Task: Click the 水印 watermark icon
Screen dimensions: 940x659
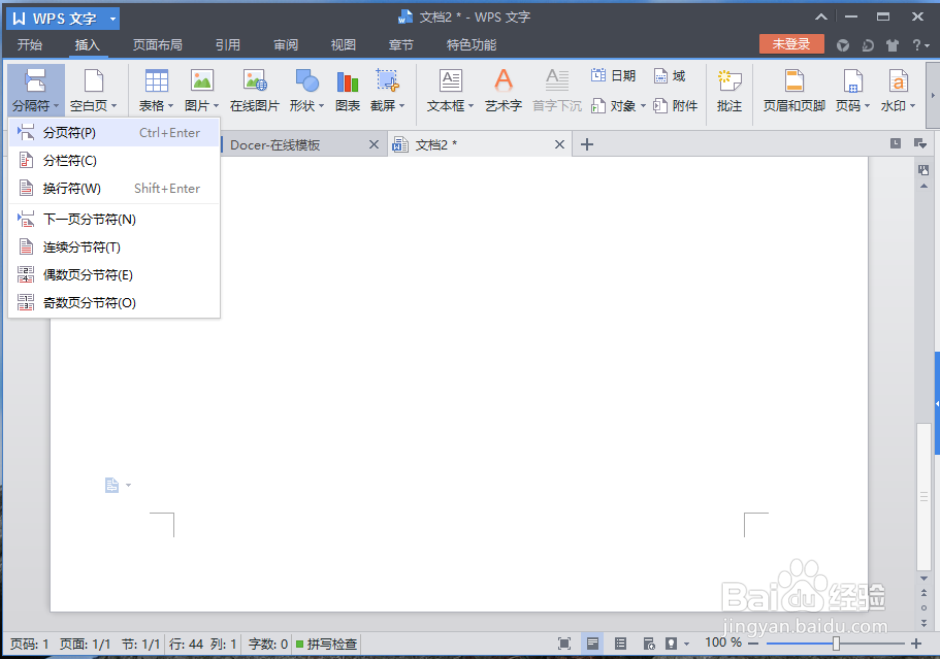Action: click(898, 82)
